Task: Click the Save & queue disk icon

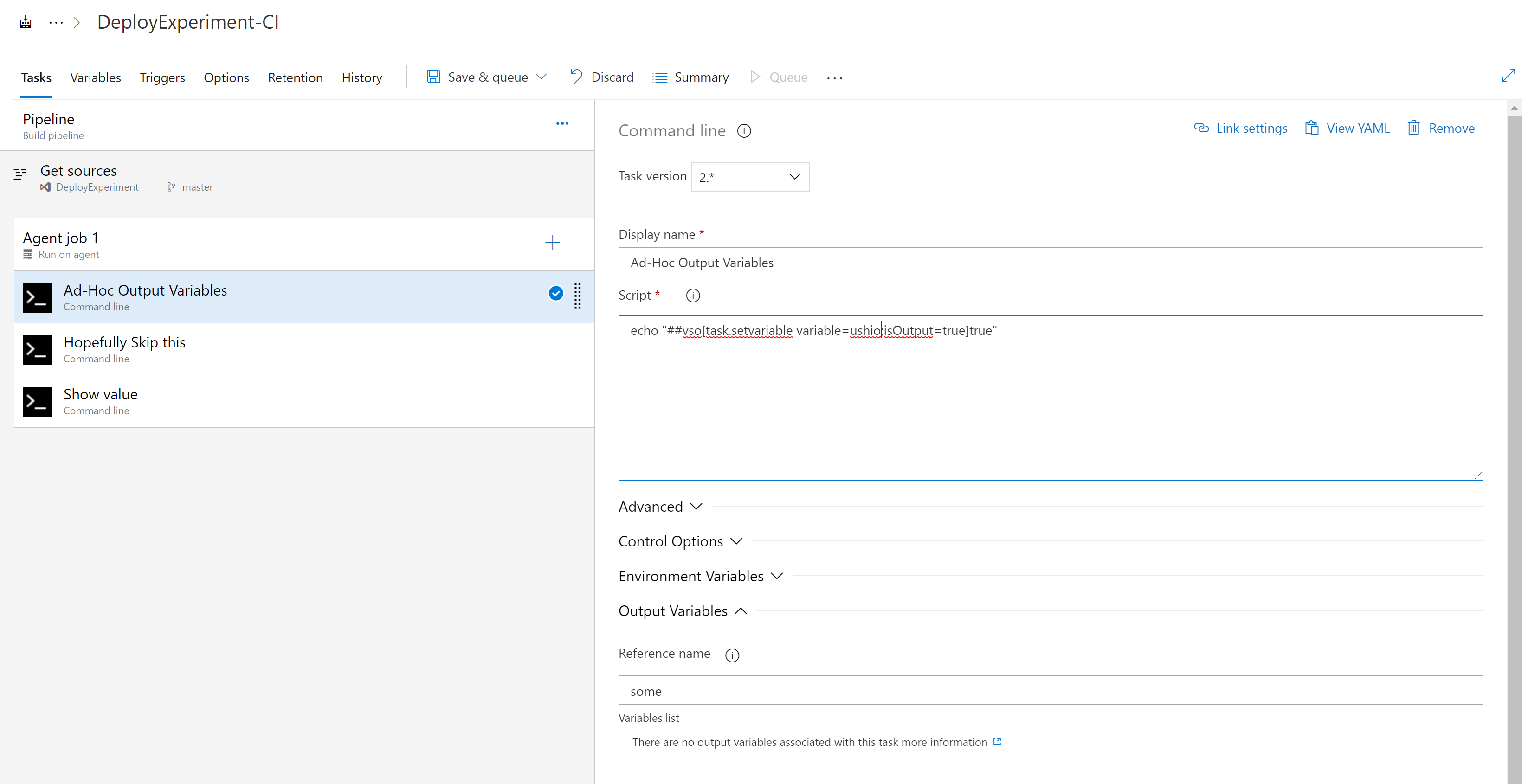Action: [433, 77]
